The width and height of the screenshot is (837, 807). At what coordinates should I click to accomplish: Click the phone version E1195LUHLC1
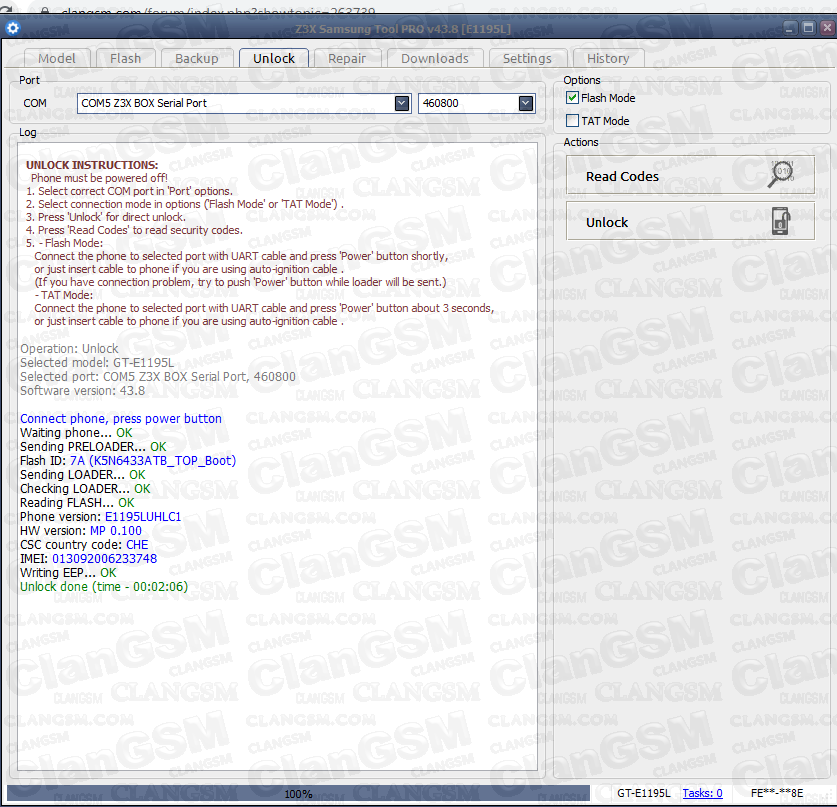(x=143, y=517)
